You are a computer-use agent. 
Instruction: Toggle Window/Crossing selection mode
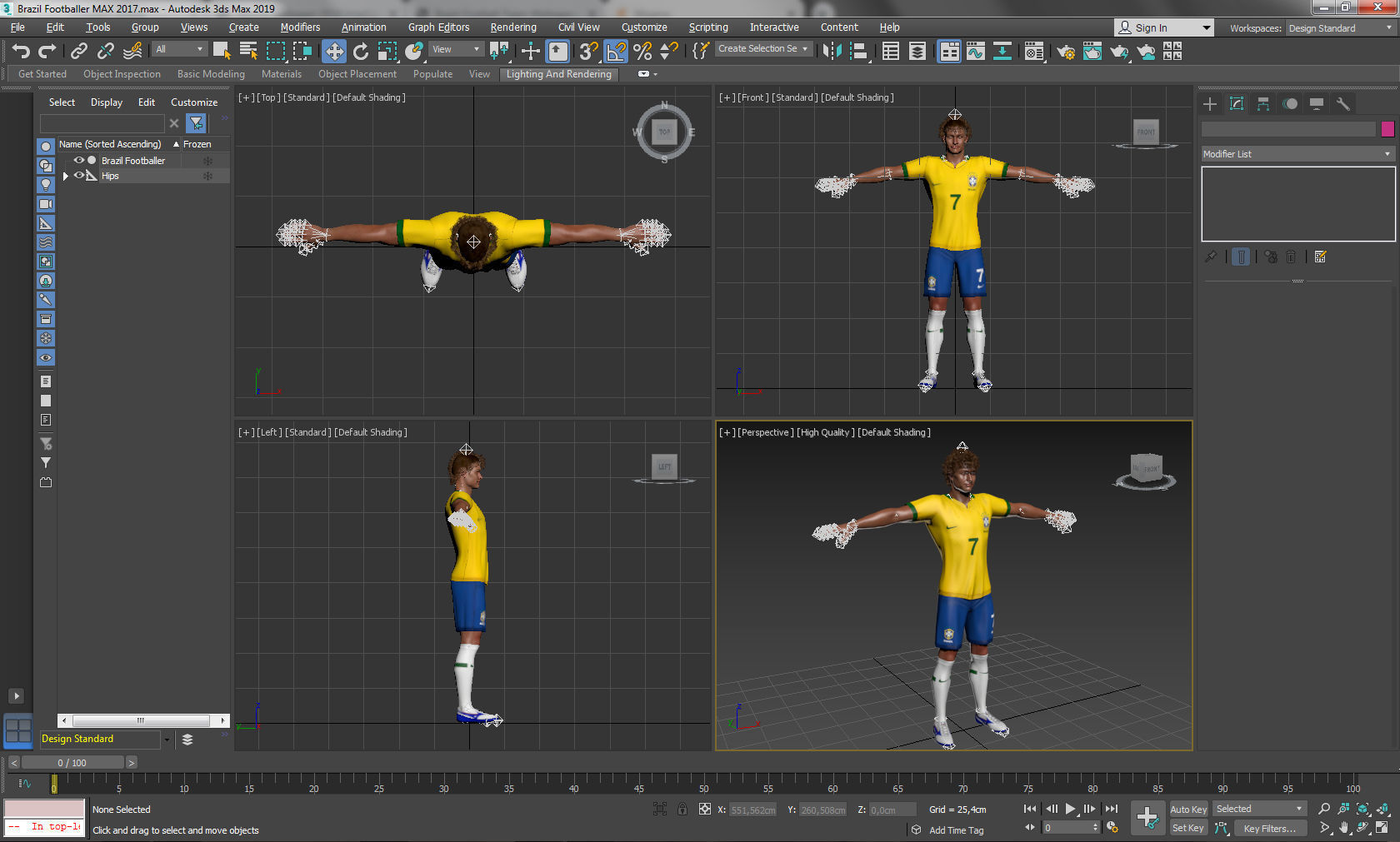[x=302, y=51]
